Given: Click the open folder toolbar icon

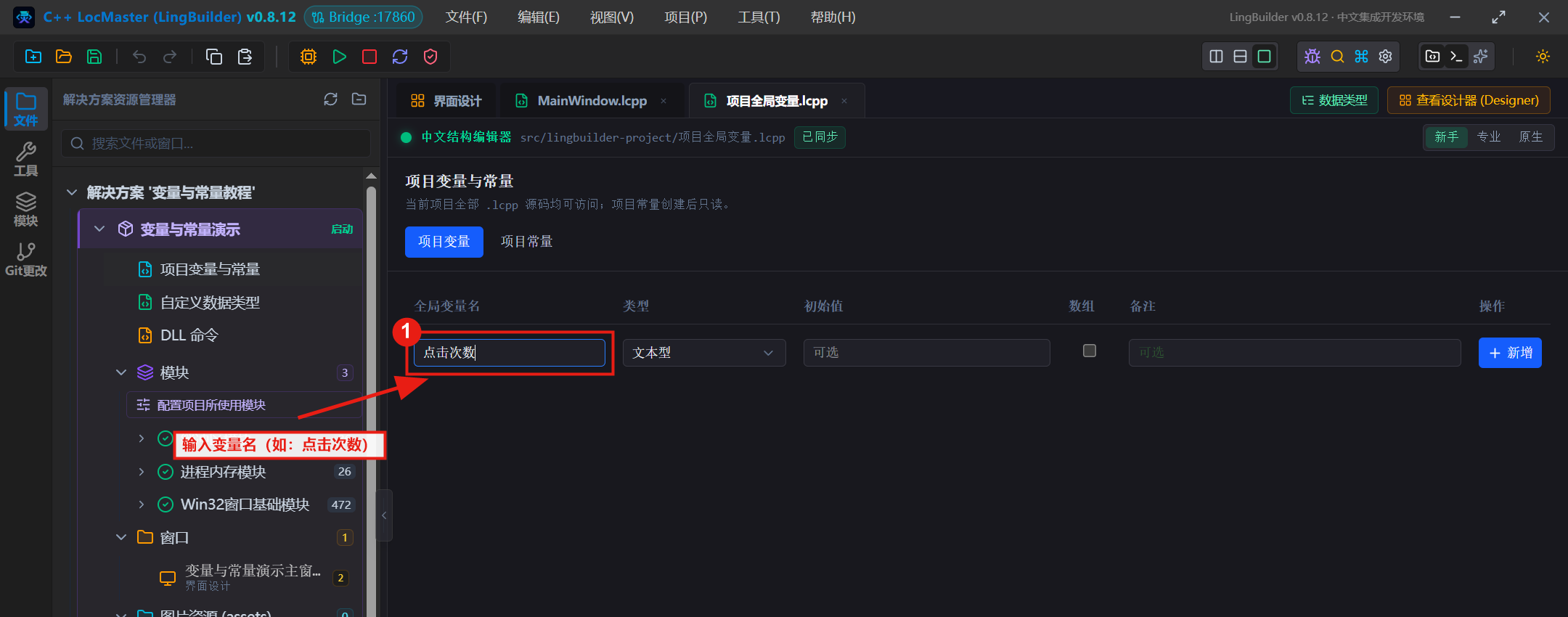Looking at the screenshot, I should pyautogui.click(x=64, y=57).
